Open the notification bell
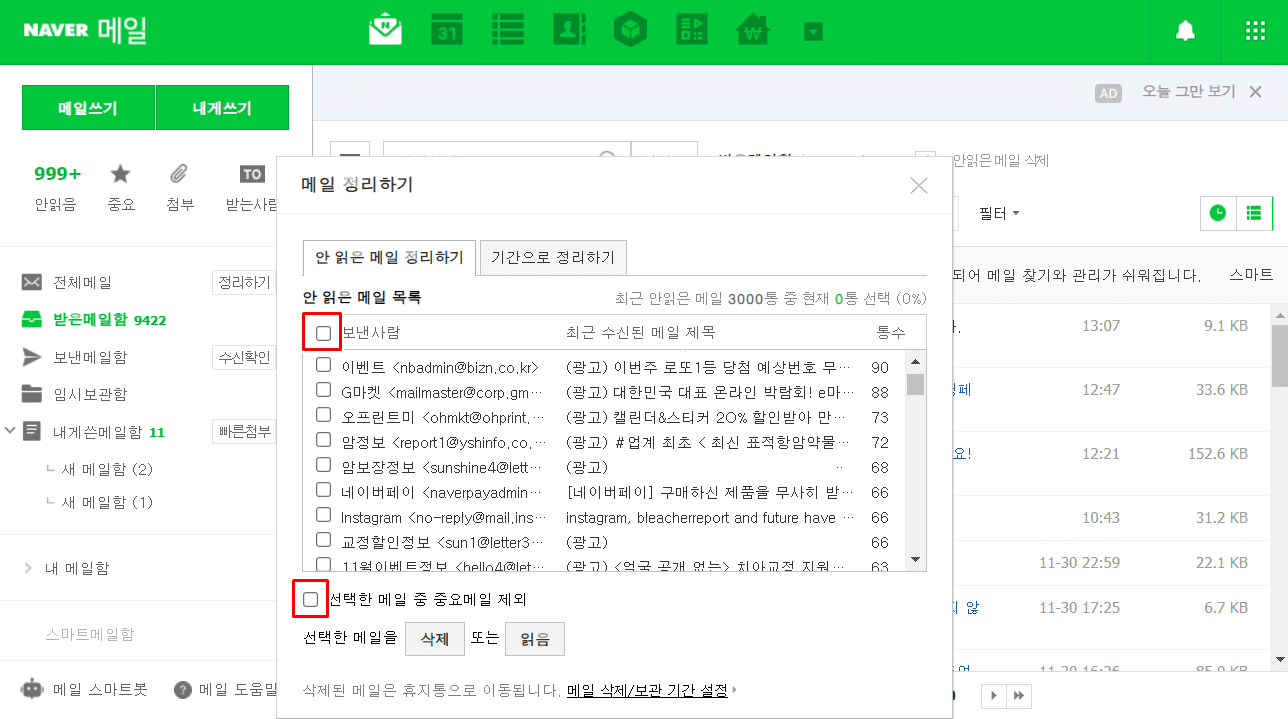The height and width of the screenshot is (719, 1288). point(1185,31)
